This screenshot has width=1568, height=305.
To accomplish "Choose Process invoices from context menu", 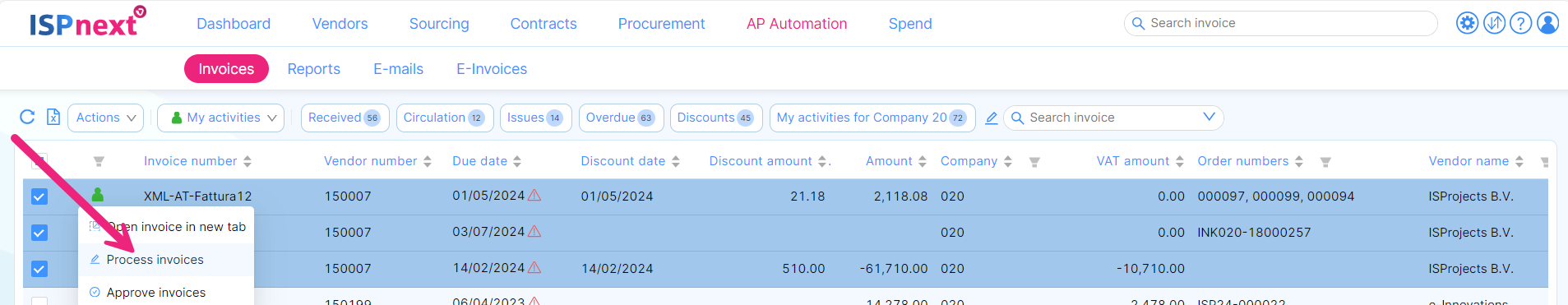I will (x=167, y=260).
